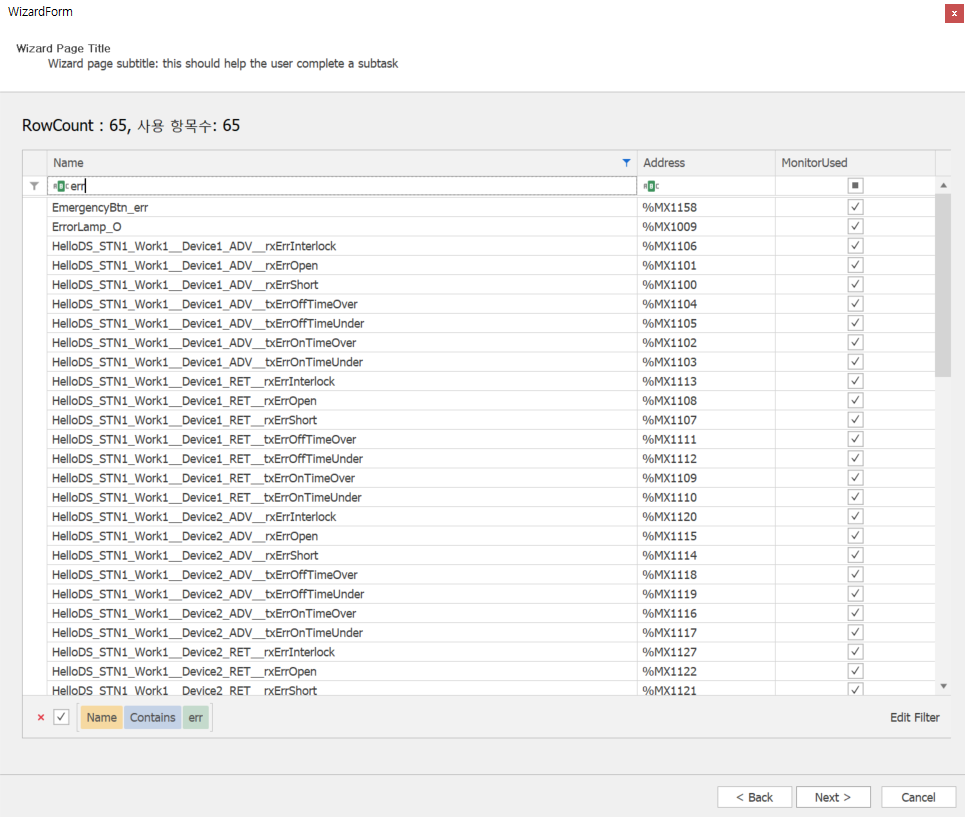Screen dimensions: 965x817
Task: Click the filter row funnel icon
Action: tap(34, 186)
